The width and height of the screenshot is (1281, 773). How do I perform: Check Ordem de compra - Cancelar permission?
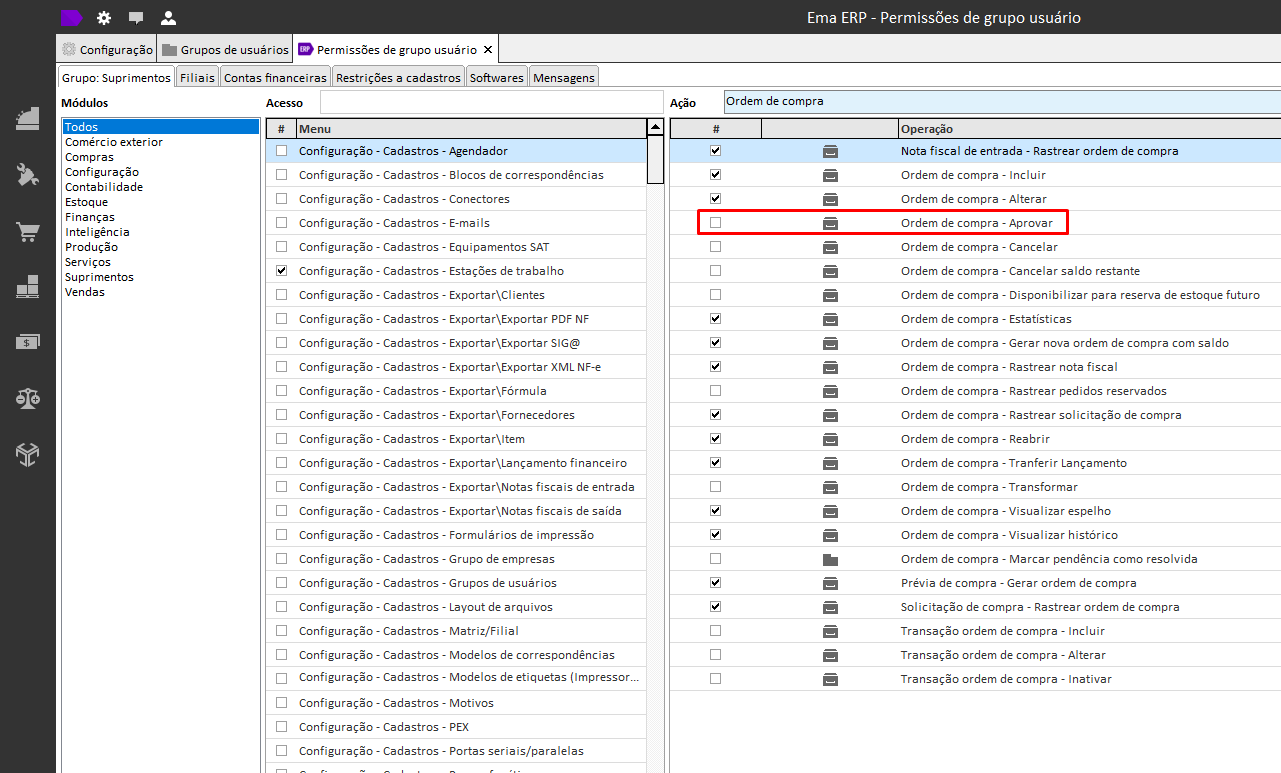tap(715, 246)
